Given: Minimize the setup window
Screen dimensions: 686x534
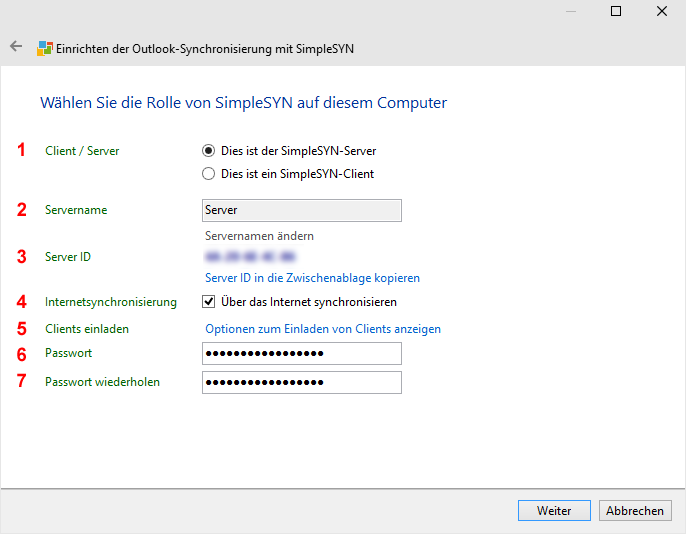Looking at the screenshot, I should (x=570, y=12).
